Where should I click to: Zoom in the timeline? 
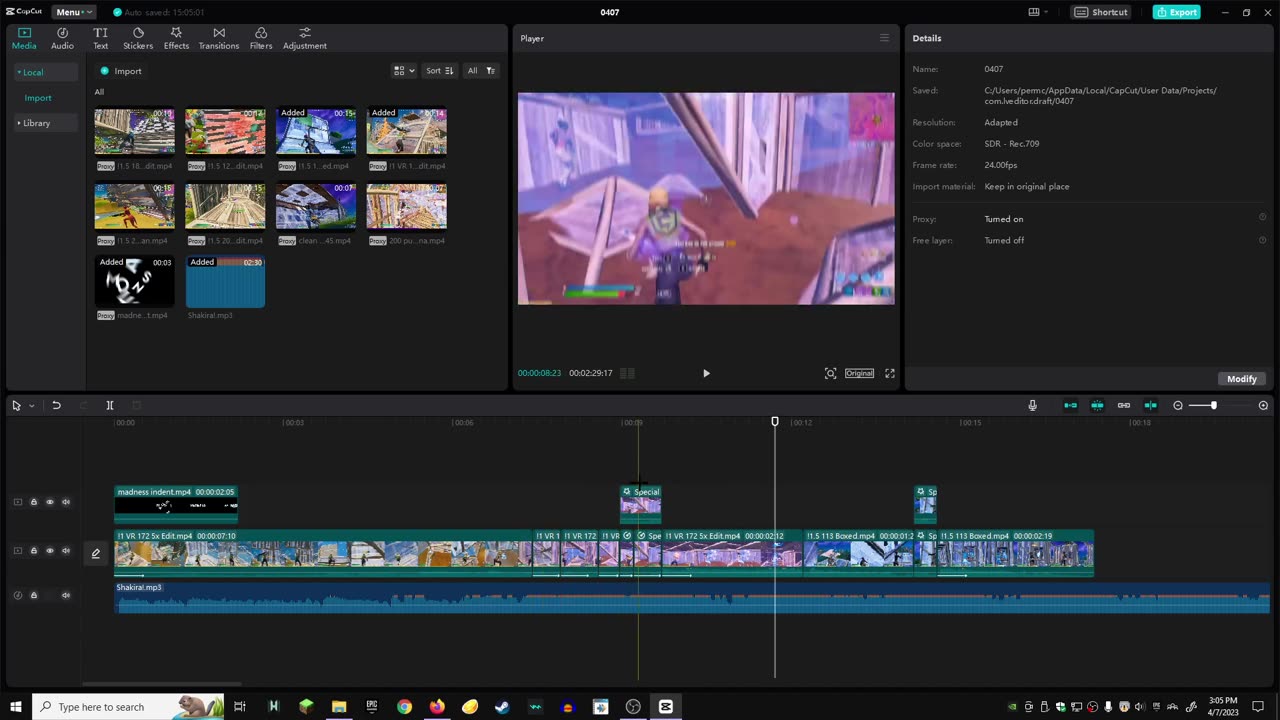pos(1263,405)
